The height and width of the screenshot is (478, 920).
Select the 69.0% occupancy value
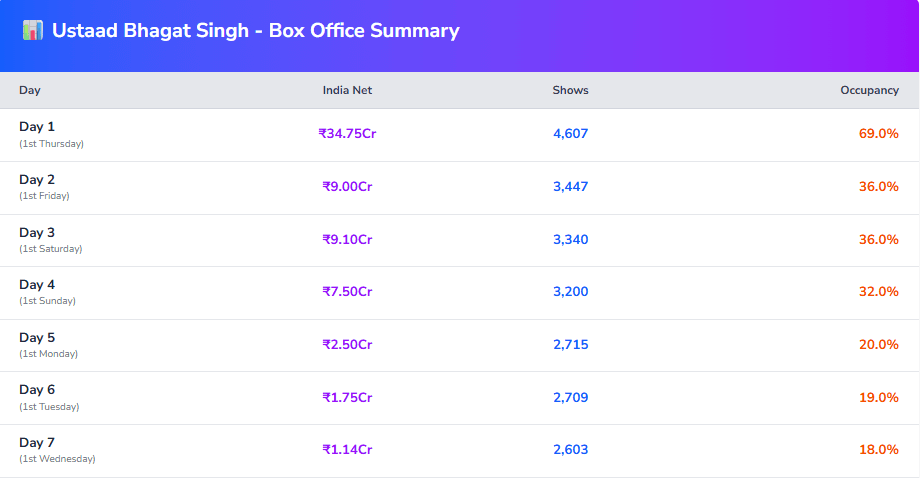point(878,134)
